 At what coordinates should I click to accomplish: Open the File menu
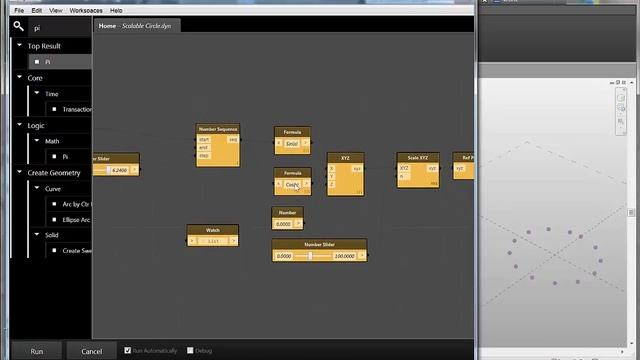[19, 10]
